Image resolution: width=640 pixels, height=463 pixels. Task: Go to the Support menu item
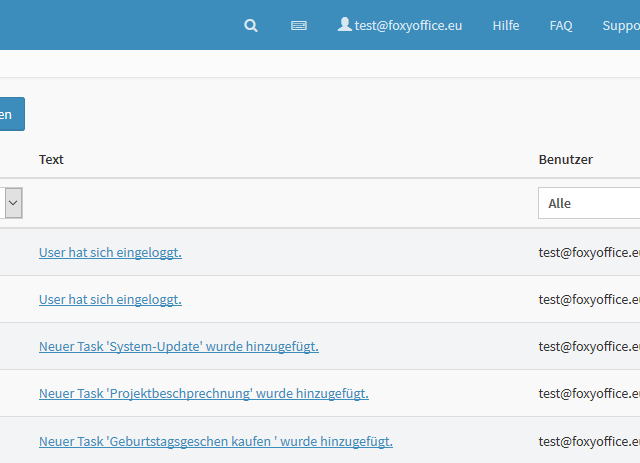pyautogui.click(x=620, y=25)
